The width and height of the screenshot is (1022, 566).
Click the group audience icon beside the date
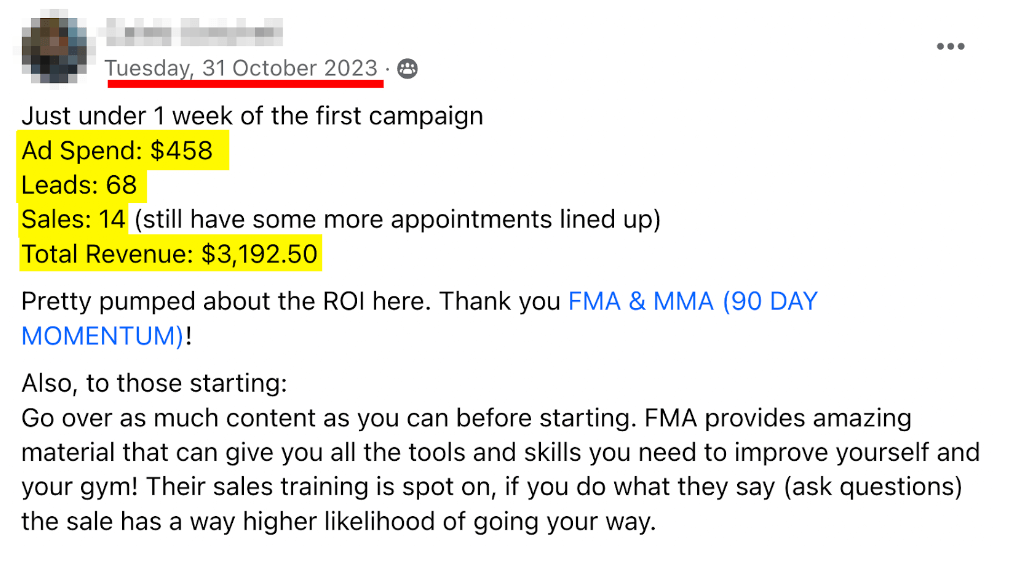tap(407, 68)
